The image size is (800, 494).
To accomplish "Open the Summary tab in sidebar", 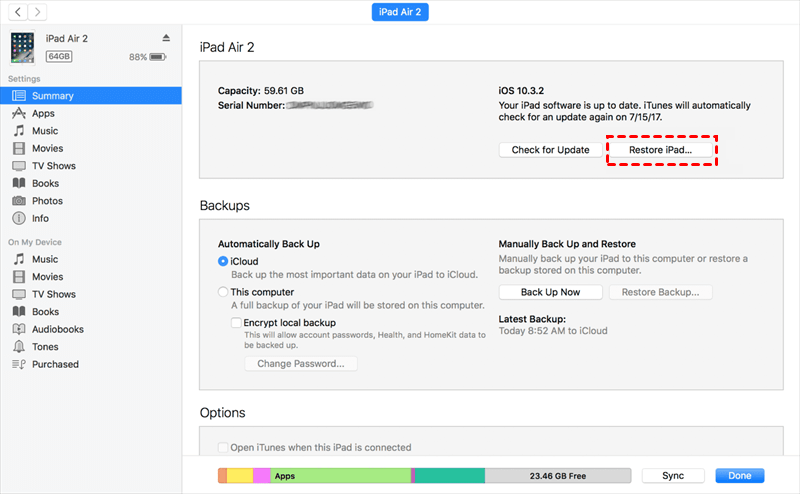I will click(x=52, y=96).
